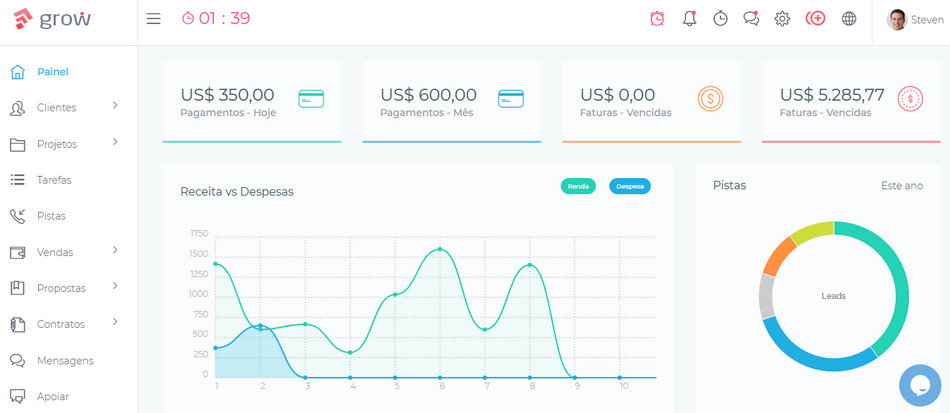950x413 pixels.
Task: Expand the Propostas submenu chevron
Action: [115, 286]
